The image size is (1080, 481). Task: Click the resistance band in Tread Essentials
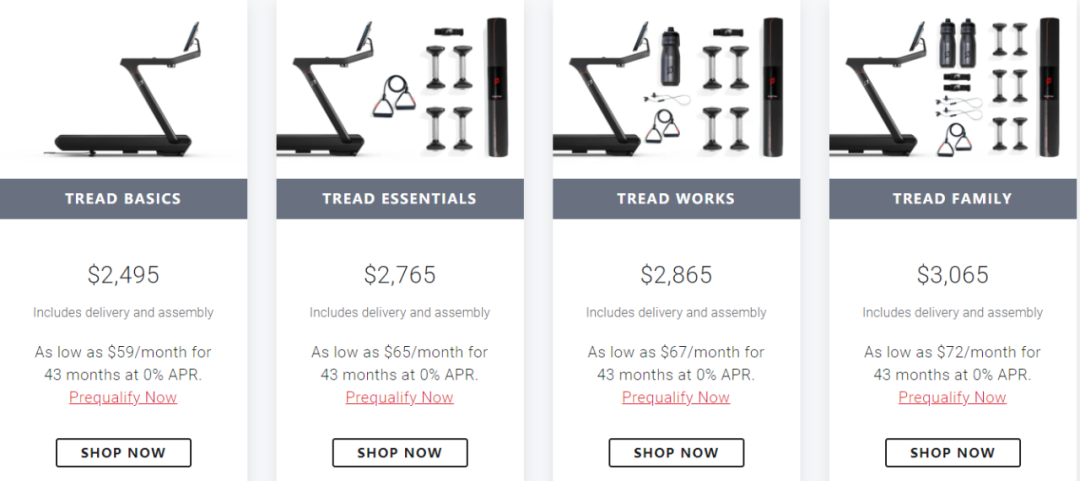[x=394, y=96]
